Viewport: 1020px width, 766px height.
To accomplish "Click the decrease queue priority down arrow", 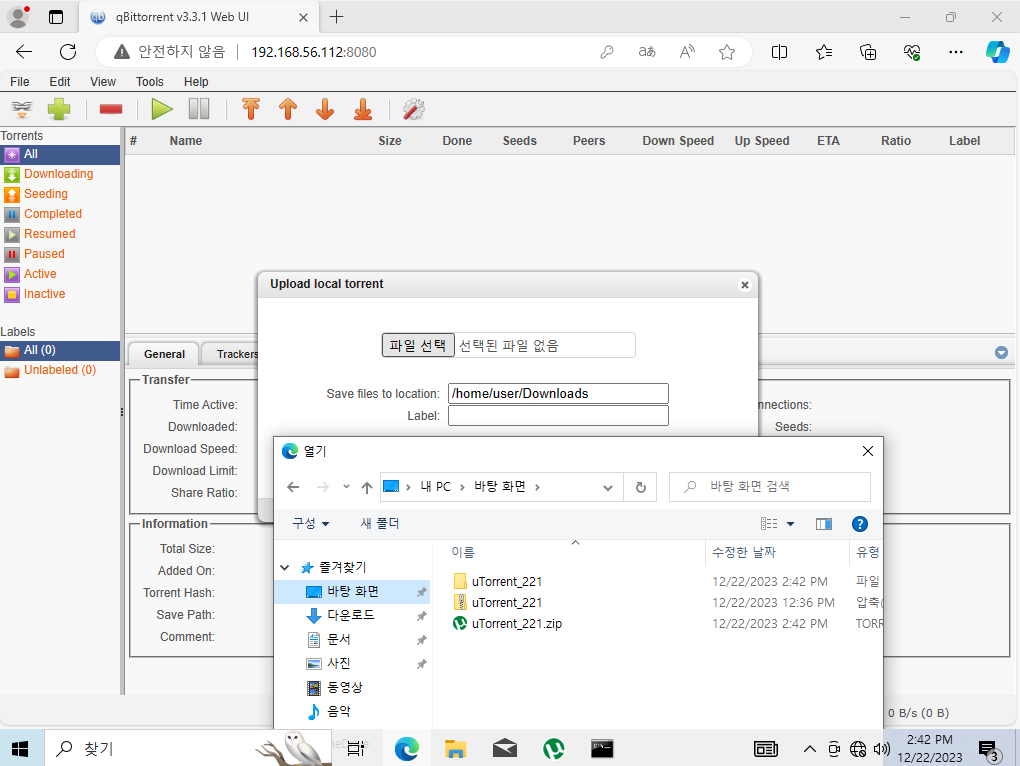I will [325, 109].
